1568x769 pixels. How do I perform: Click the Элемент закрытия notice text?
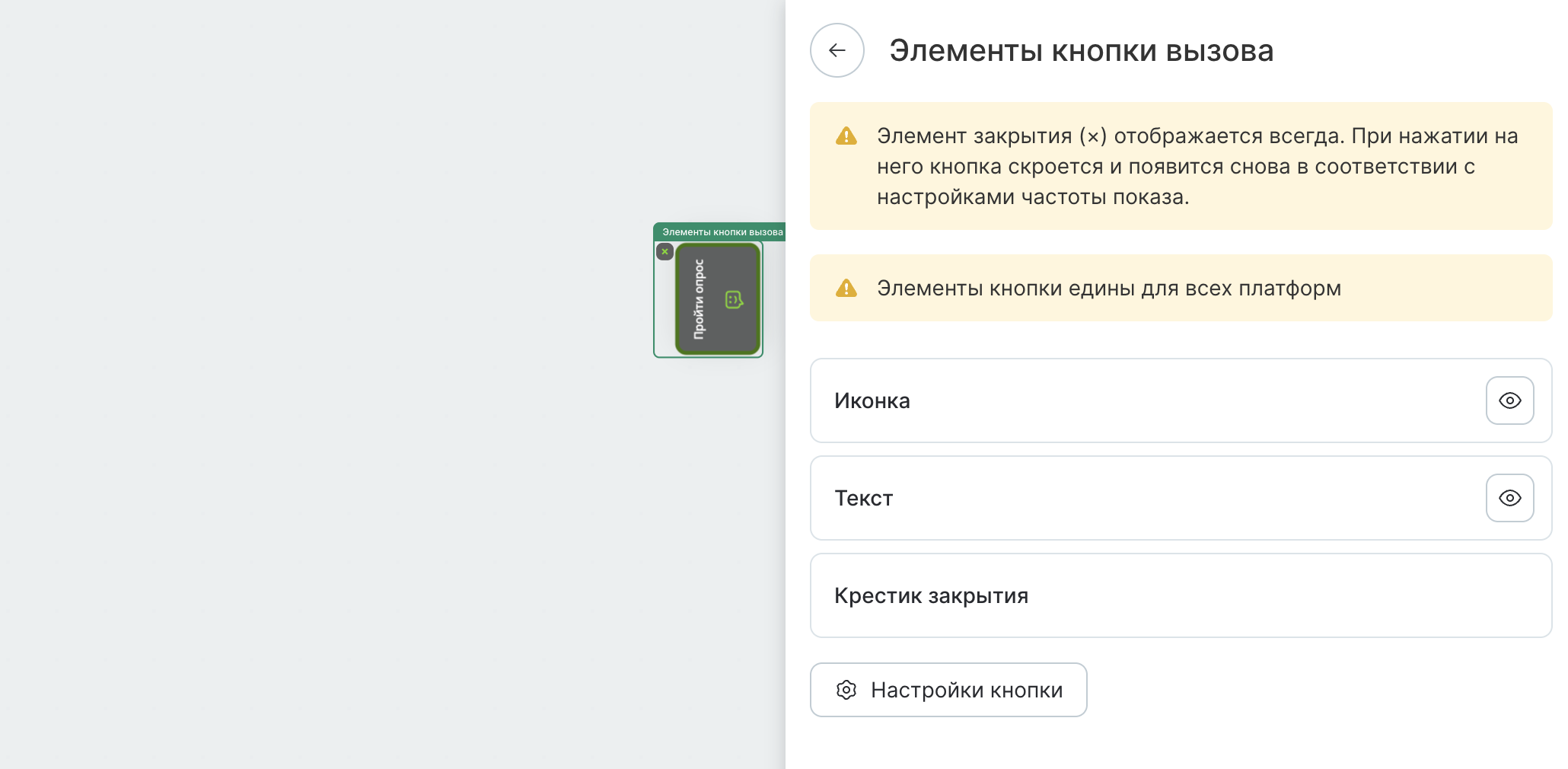1197,166
